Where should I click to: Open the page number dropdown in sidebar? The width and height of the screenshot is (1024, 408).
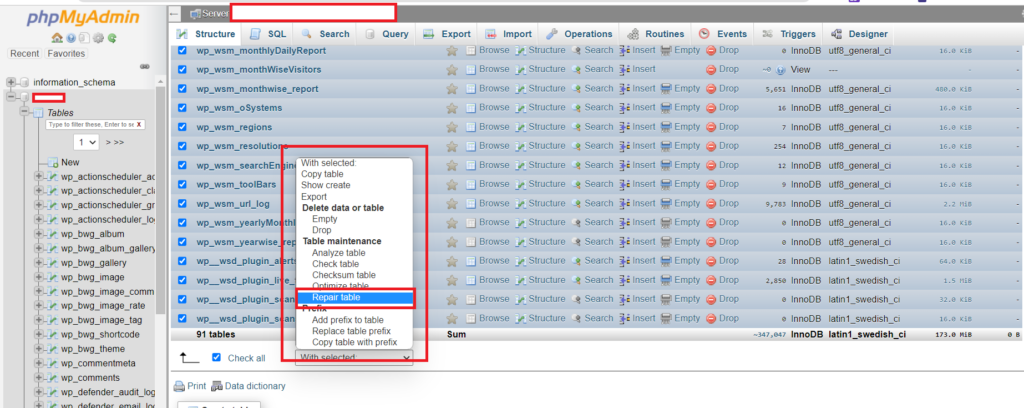[x=86, y=142]
